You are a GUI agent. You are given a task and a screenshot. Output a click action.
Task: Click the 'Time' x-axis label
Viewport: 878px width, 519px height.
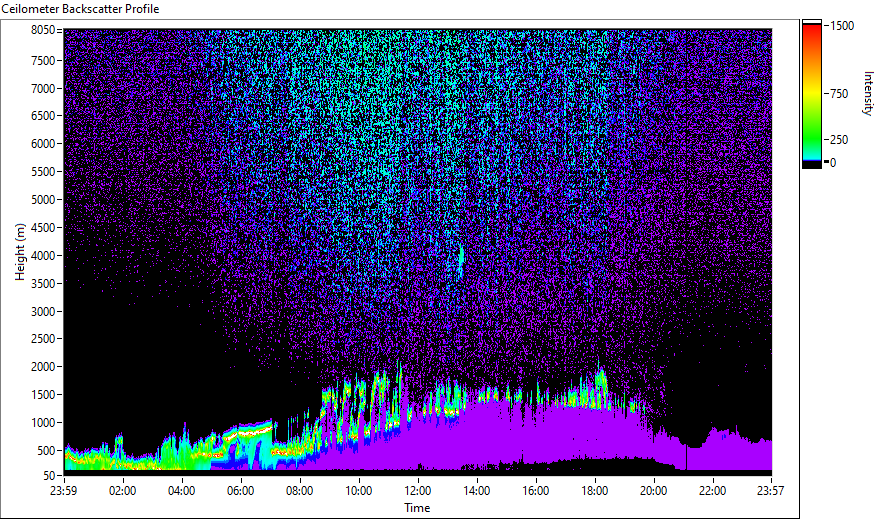click(x=417, y=508)
